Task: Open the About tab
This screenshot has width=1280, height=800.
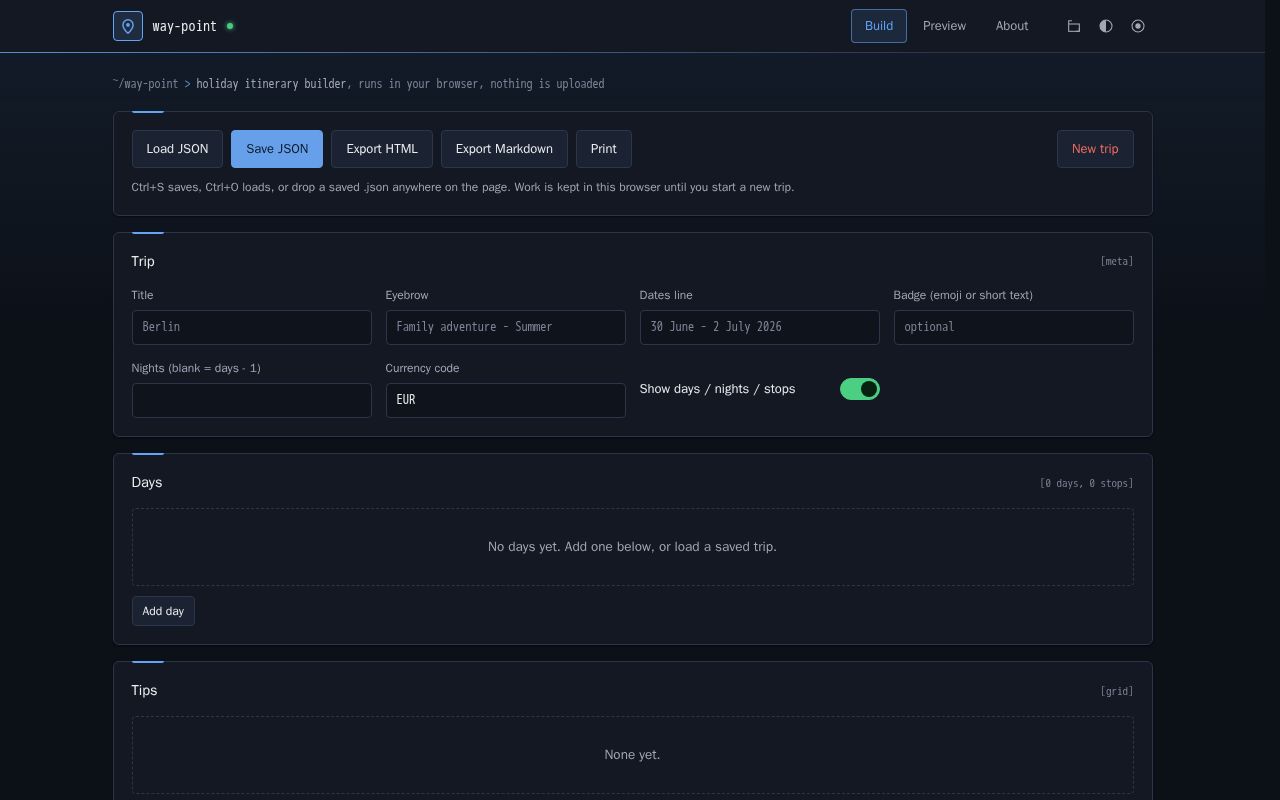Action: tap(1012, 26)
